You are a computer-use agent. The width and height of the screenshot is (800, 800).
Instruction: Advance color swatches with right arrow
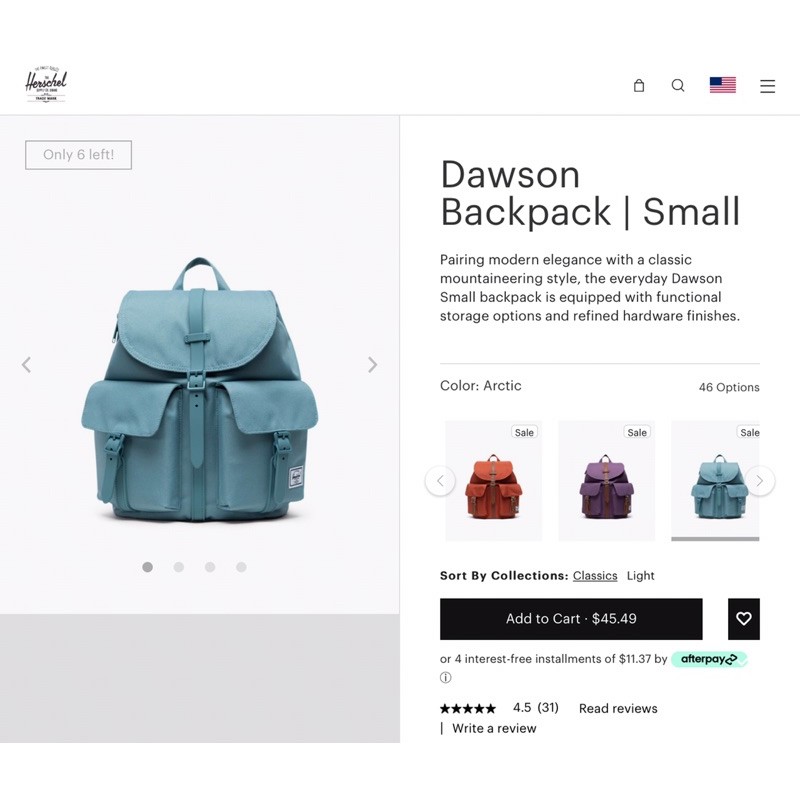point(760,481)
